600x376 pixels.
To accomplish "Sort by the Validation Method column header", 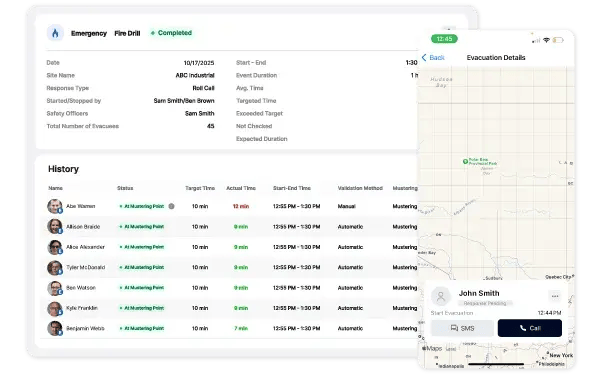I will (x=360, y=188).
